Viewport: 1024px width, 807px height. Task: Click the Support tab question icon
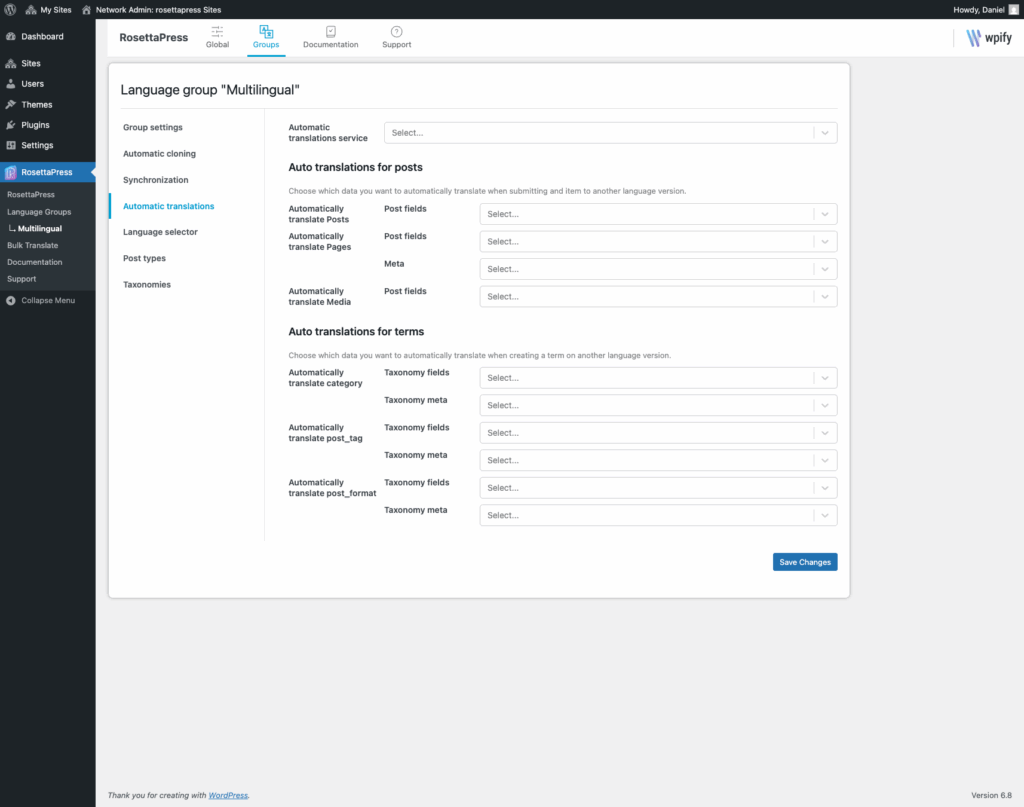[x=396, y=31]
